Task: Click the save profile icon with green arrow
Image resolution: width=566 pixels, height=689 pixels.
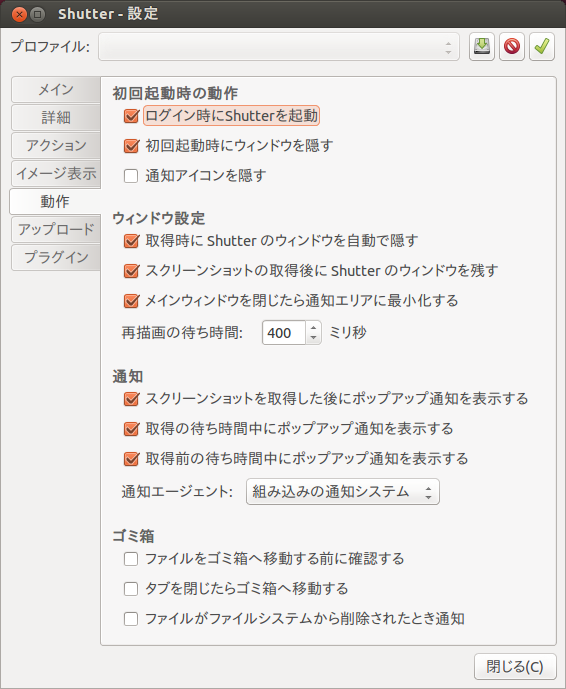Action: tap(482, 46)
